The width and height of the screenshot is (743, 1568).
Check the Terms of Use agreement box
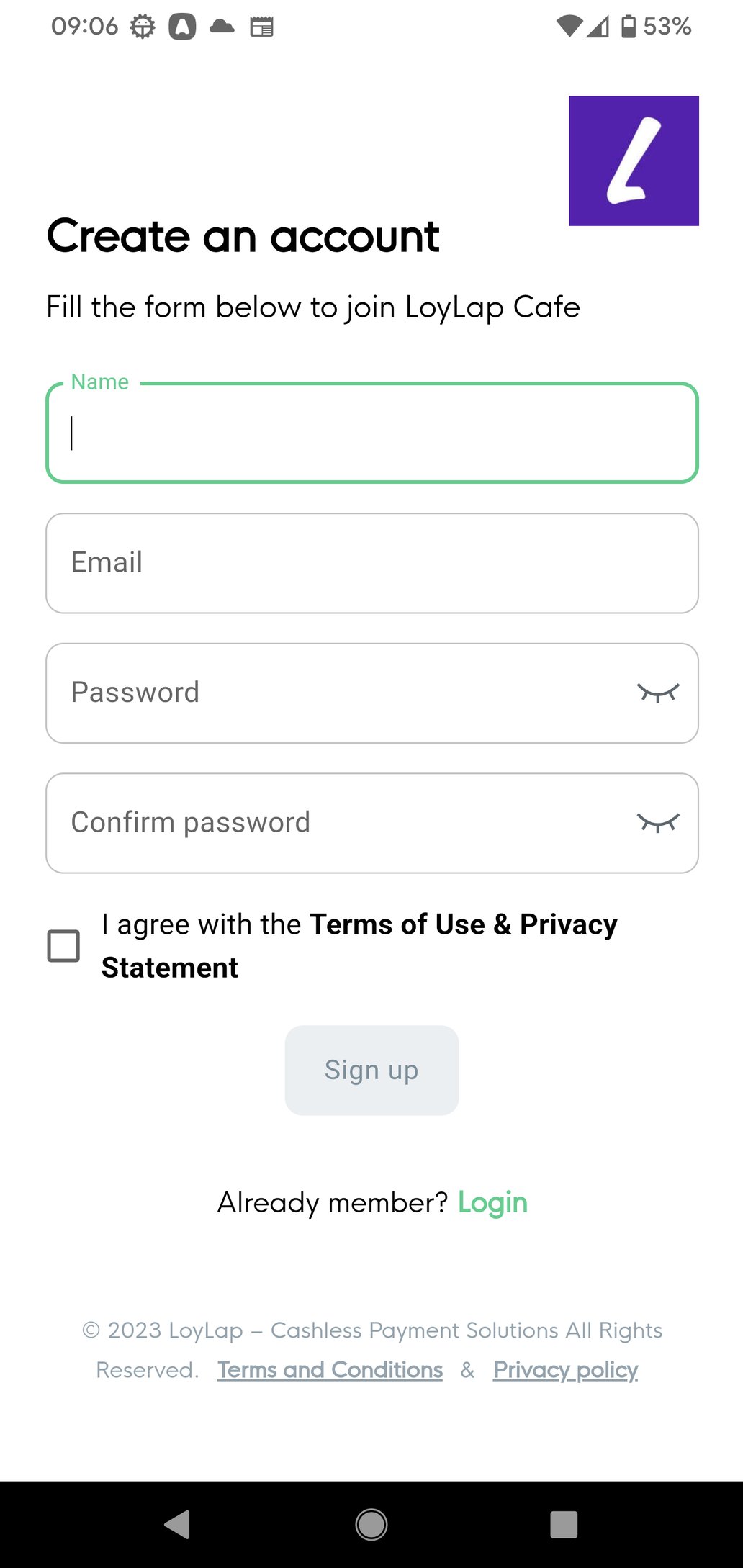click(x=63, y=945)
